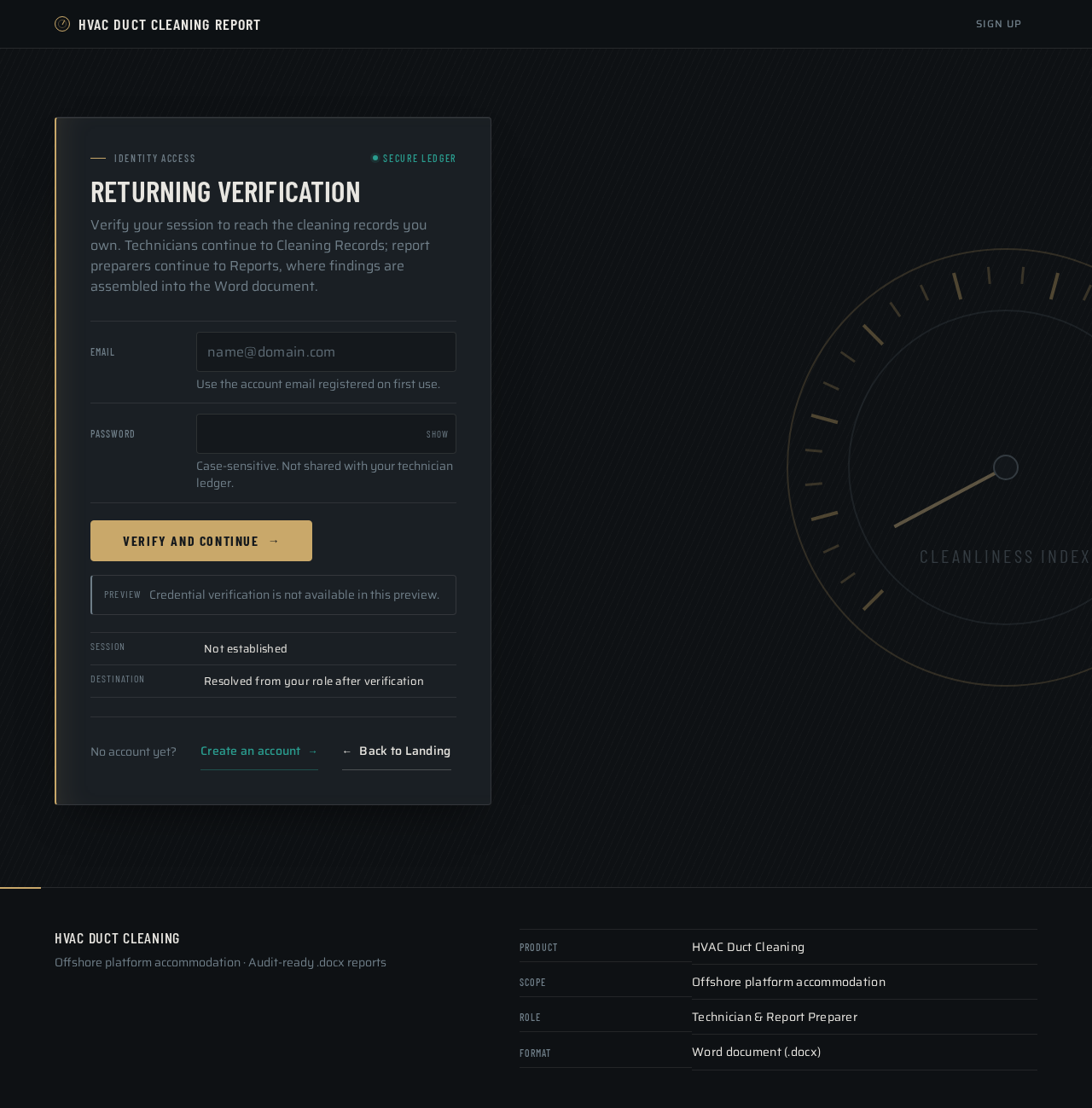Return via Back to Landing link
Viewport: 1092px width, 1108px height.
click(397, 751)
